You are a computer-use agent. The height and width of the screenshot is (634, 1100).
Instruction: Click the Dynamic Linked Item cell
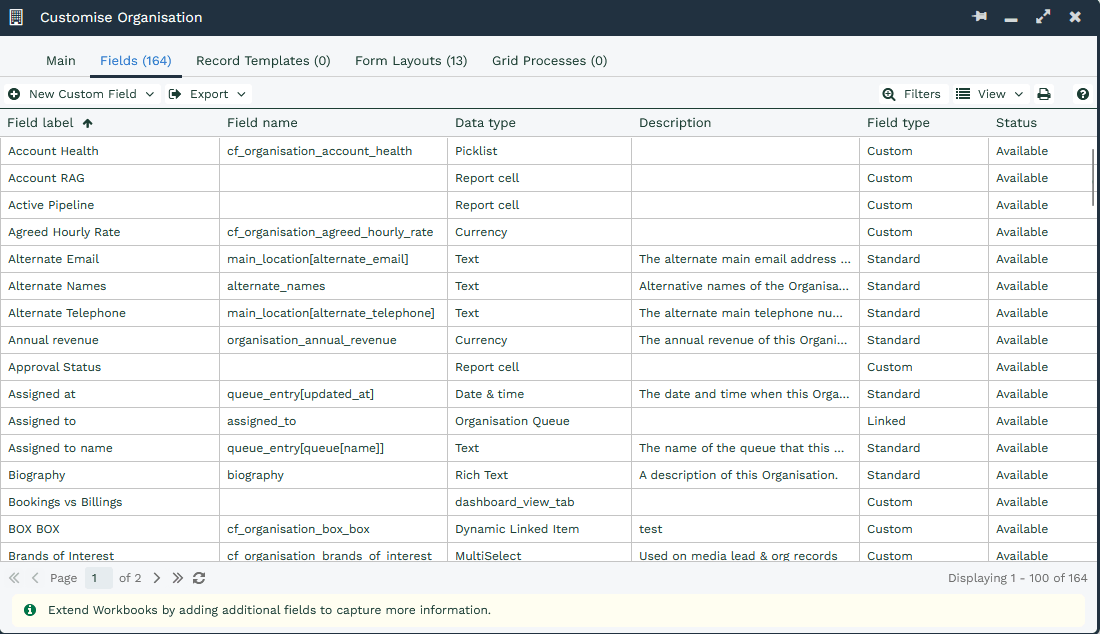pos(539,529)
